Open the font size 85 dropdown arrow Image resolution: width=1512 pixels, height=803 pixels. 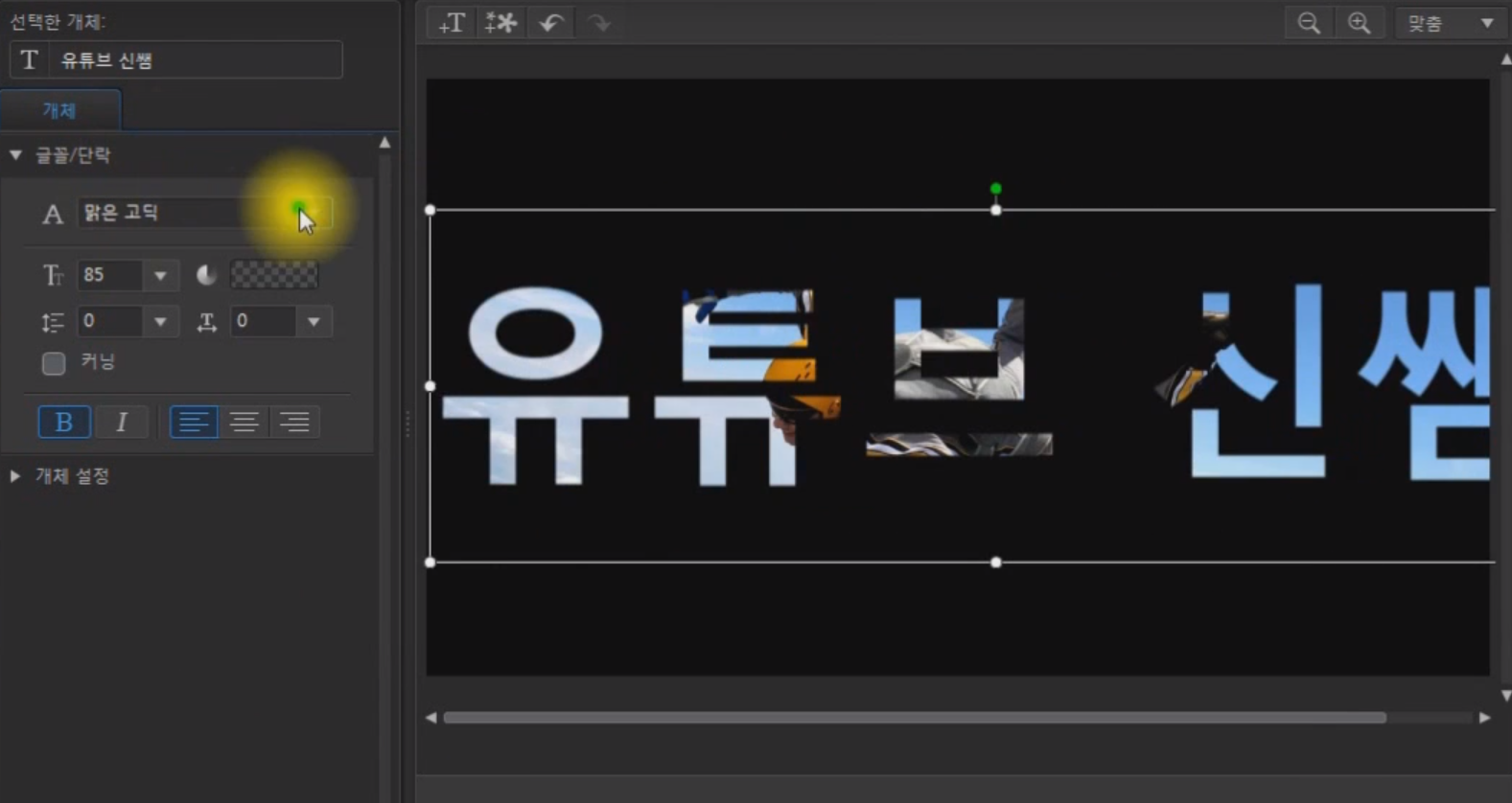[x=160, y=276]
